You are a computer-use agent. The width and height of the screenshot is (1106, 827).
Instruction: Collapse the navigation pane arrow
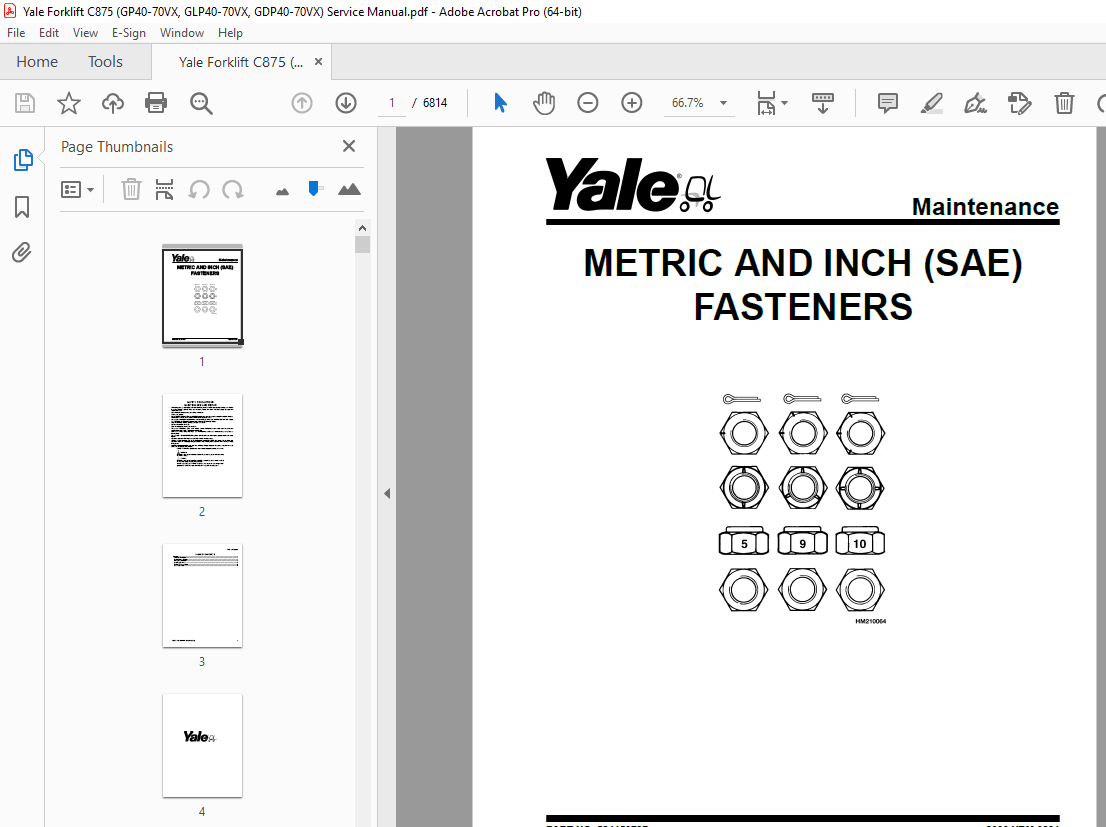tap(387, 493)
